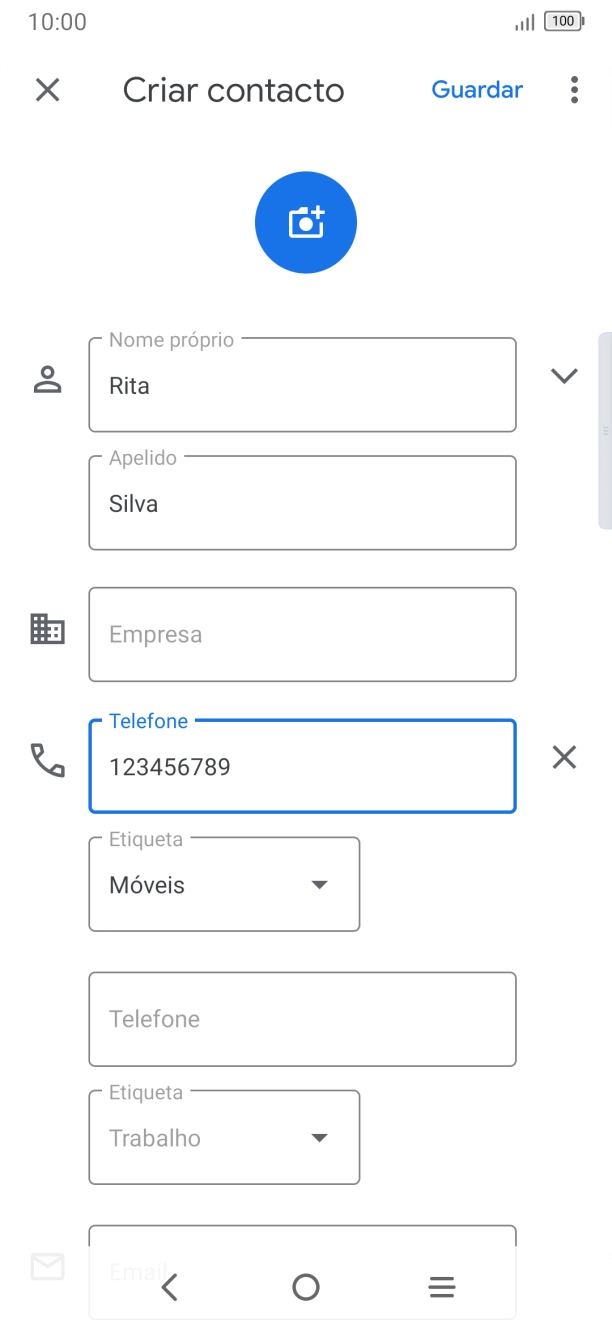Edit the Nome próprio field containing Rita

(x=302, y=386)
